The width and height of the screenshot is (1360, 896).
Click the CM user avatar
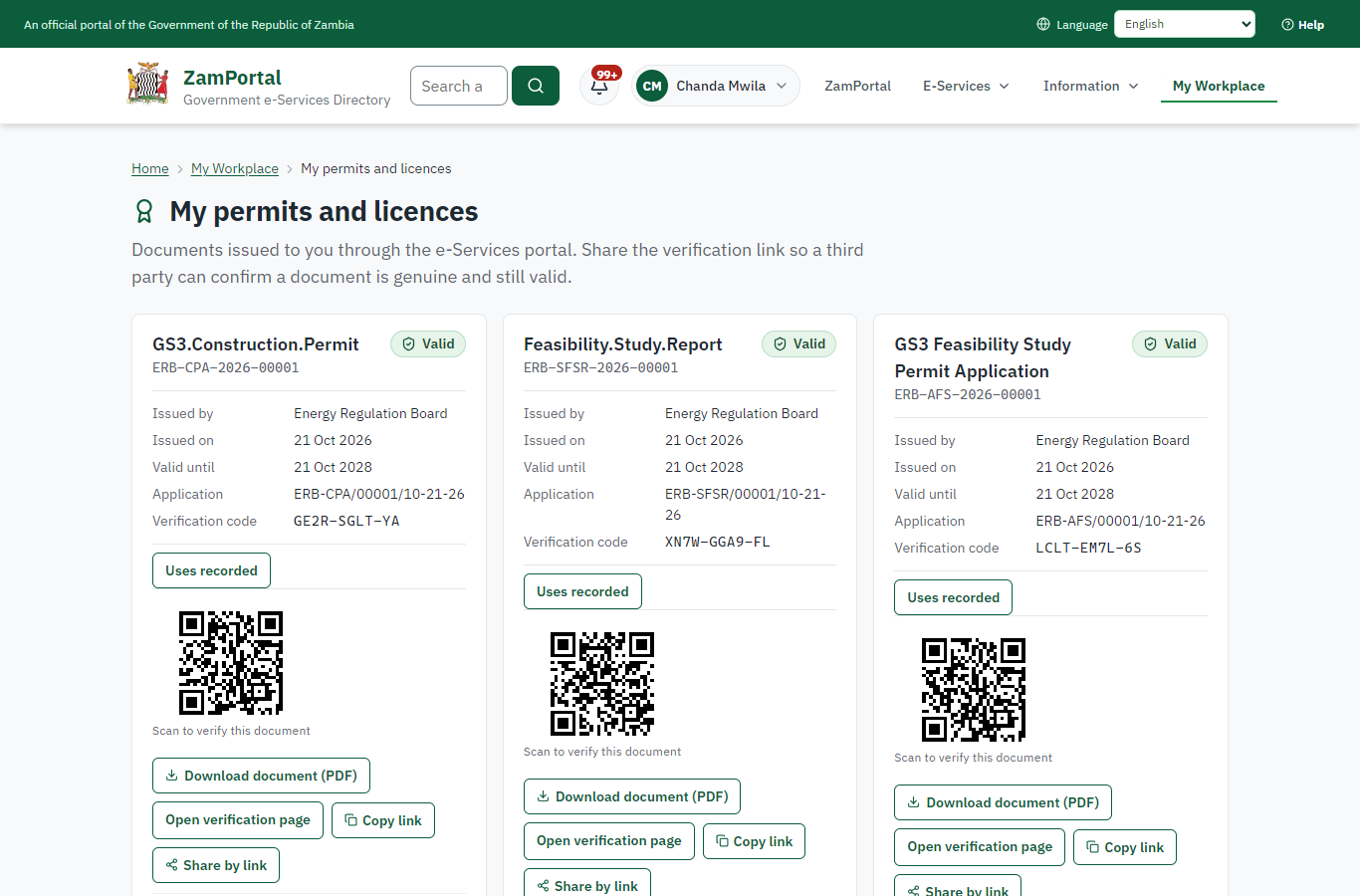tap(652, 86)
